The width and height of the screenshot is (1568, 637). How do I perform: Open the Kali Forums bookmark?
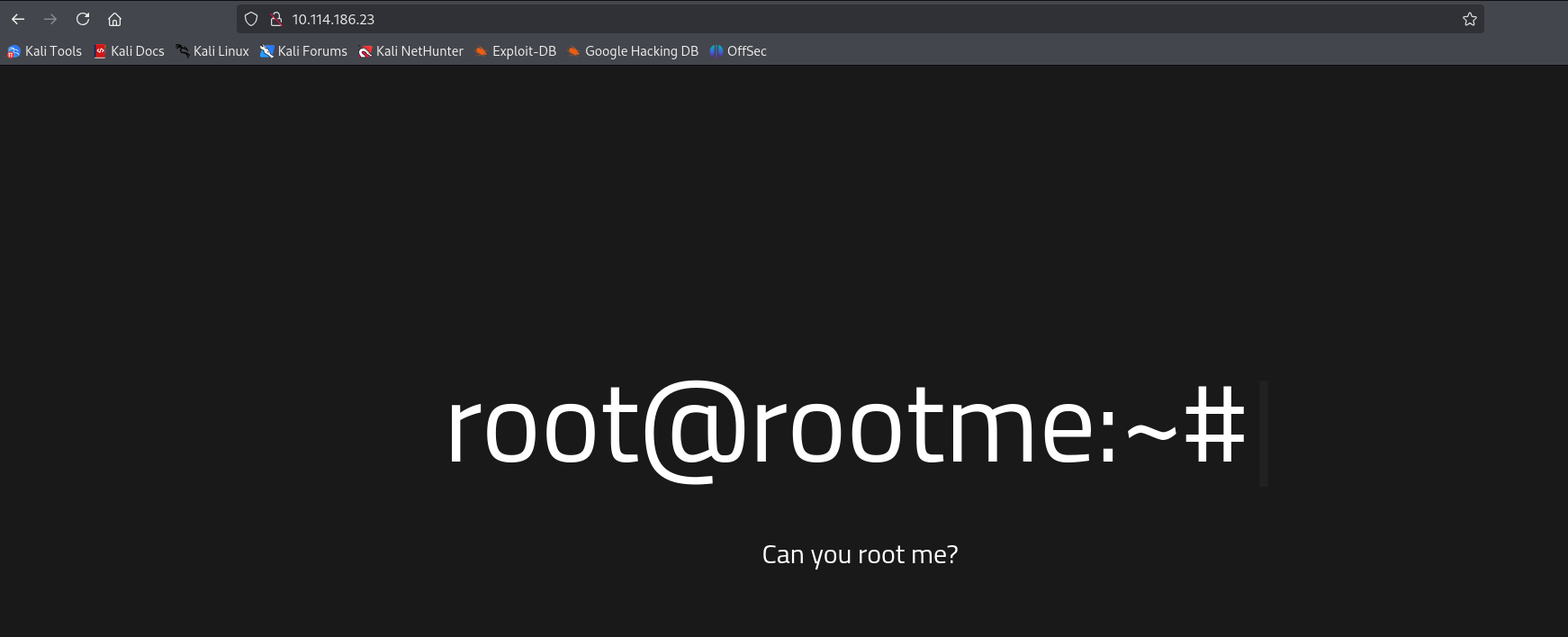tap(304, 51)
